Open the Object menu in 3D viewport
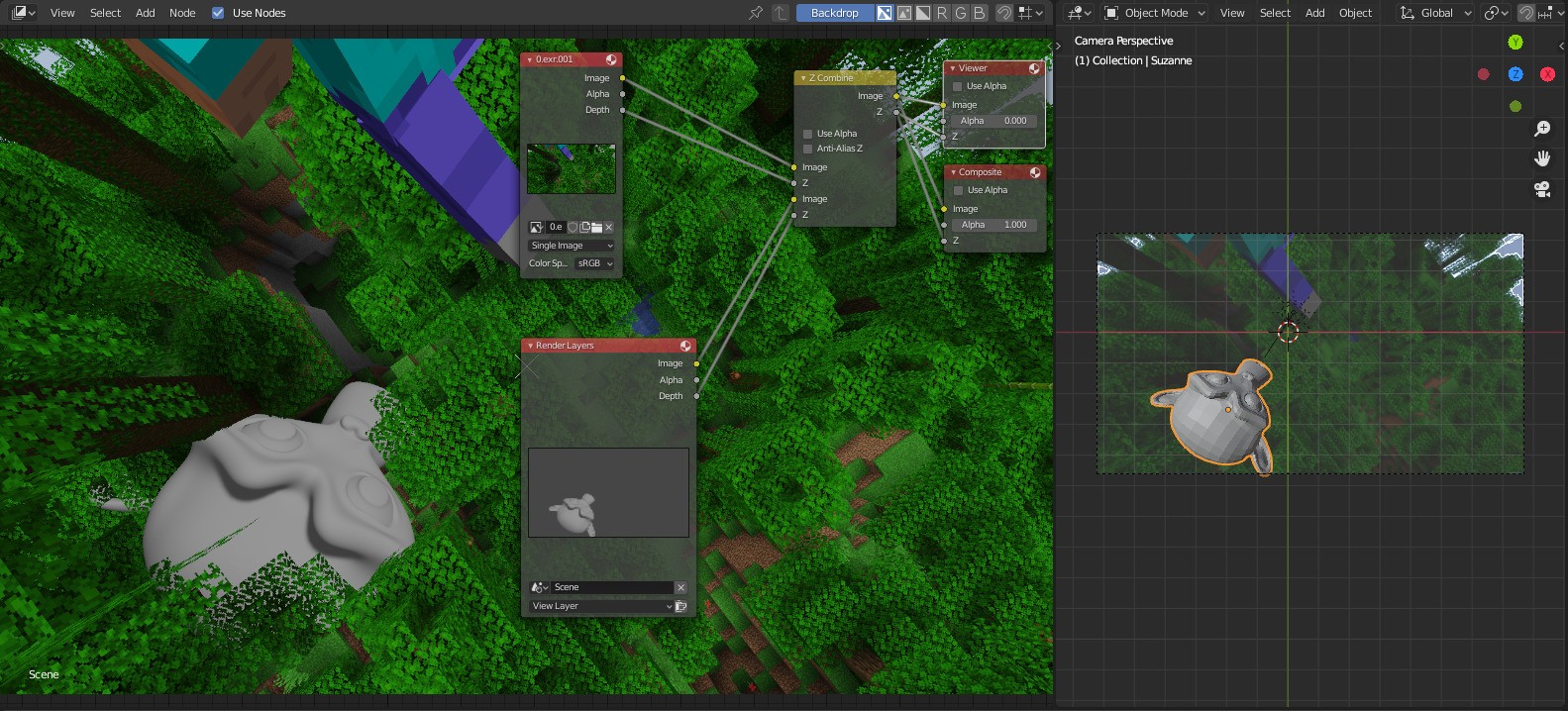Viewport: 1568px width, 711px height. click(1355, 13)
